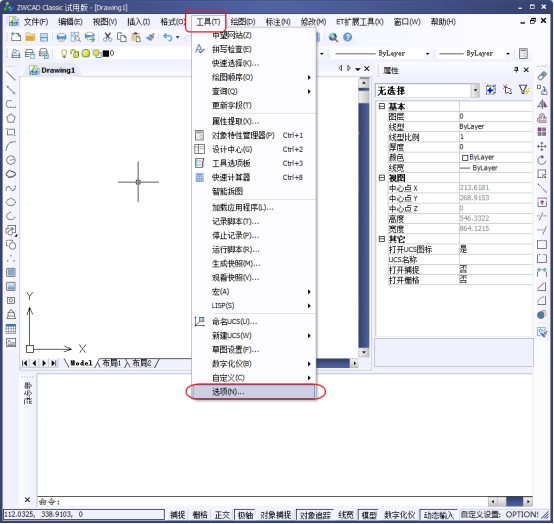Toggle the 对象追踪 status button
Screen dimensions: 554x524
click(x=315, y=515)
